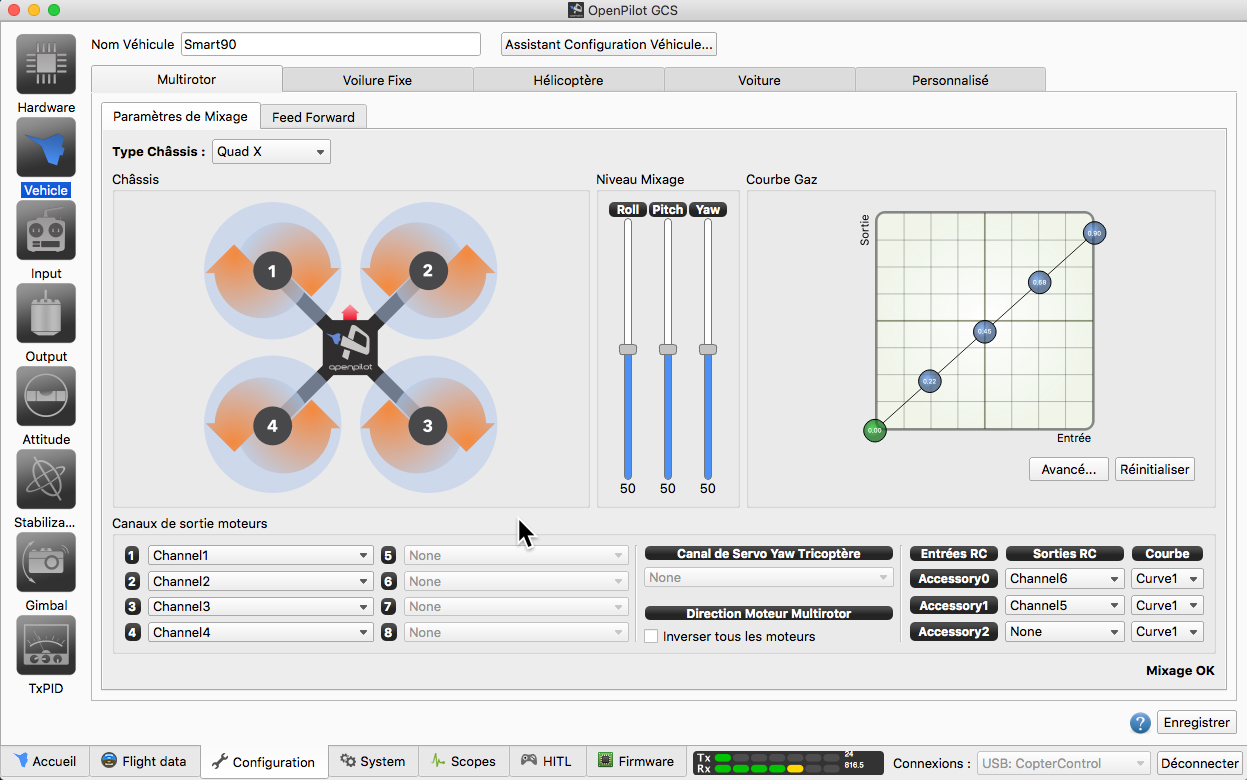Open the Hardware configuration page
This screenshot has width=1247, height=780.
tap(46, 65)
